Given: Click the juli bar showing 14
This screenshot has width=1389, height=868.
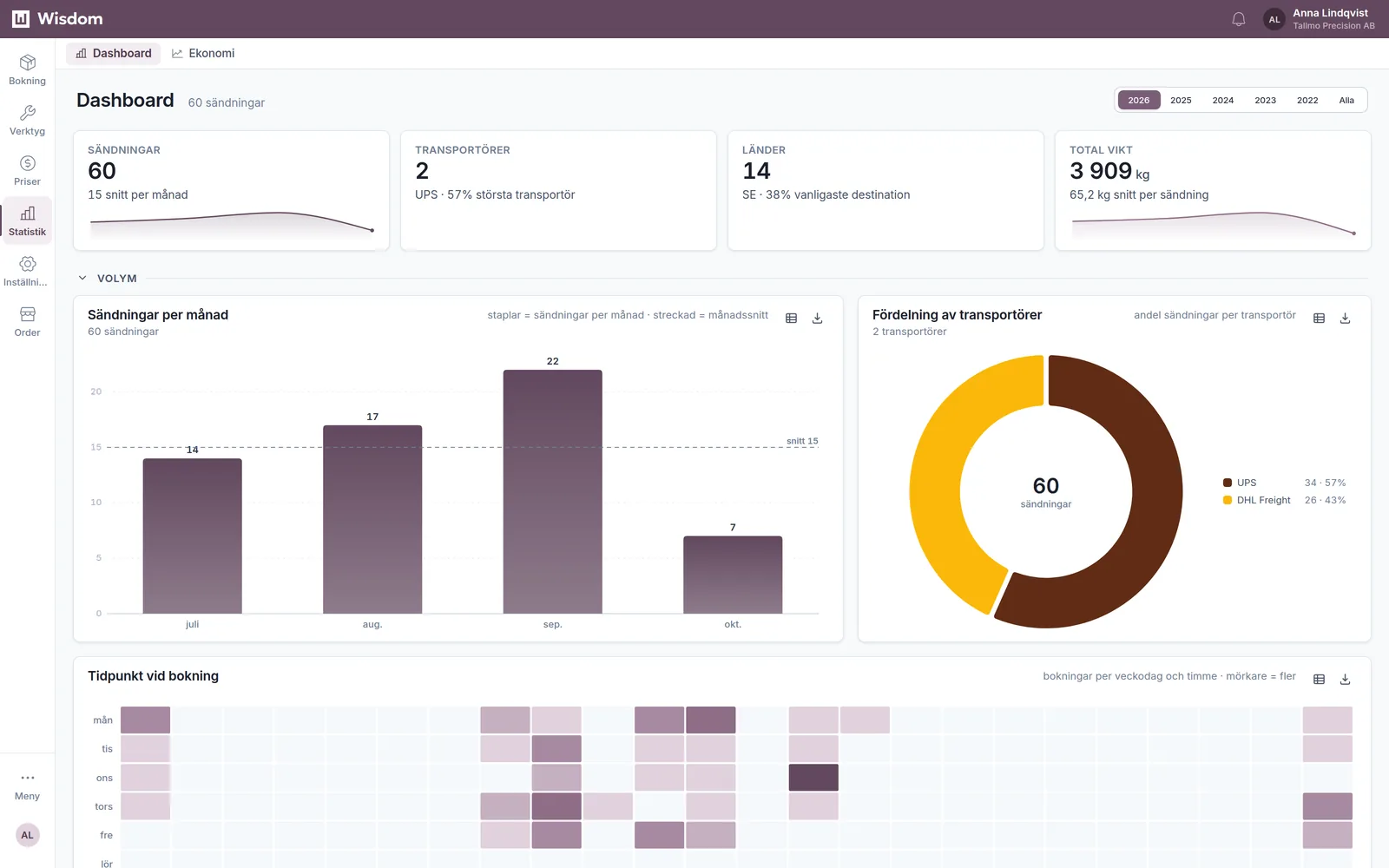Looking at the screenshot, I should click(x=192, y=536).
